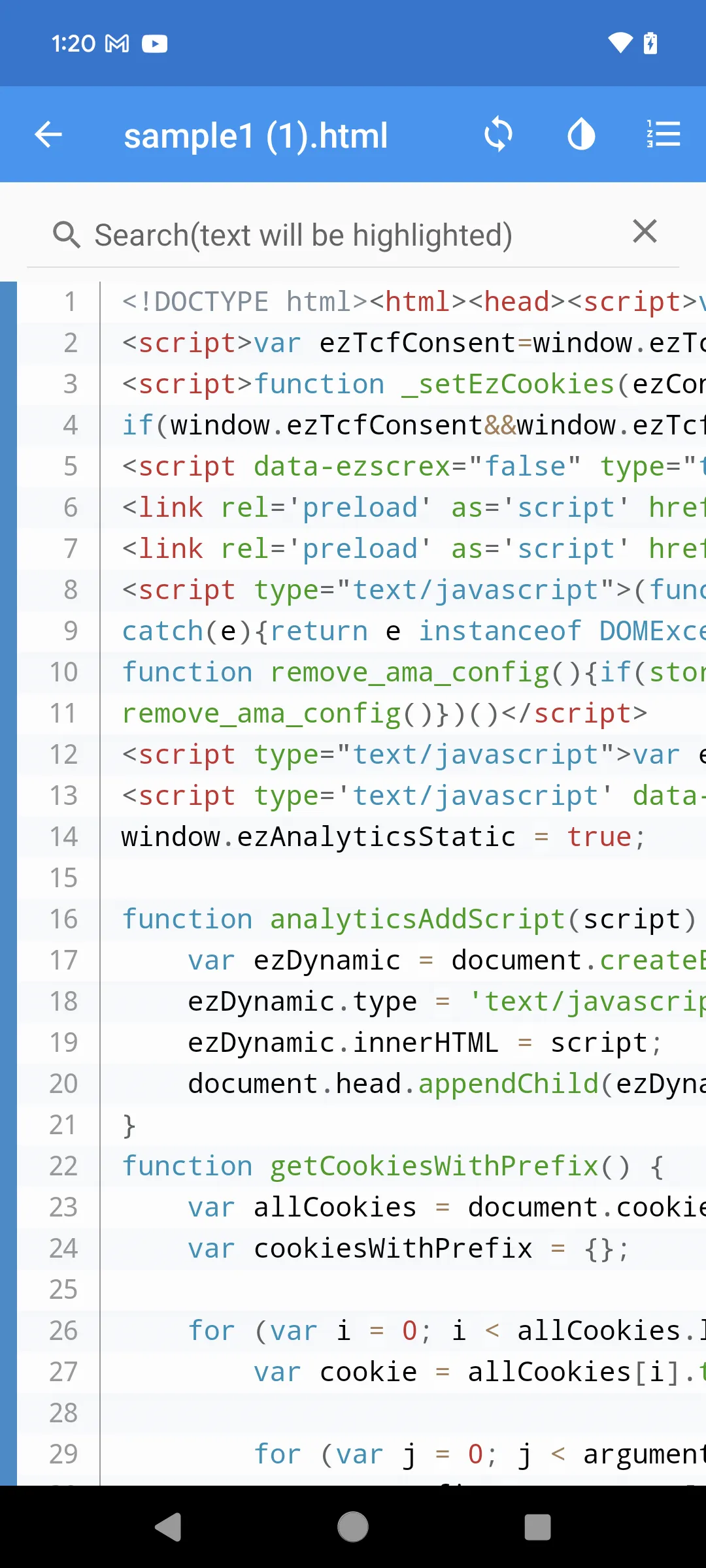Clear search with the X icon
Screen dimensions: 706x1568
[645, 231]
